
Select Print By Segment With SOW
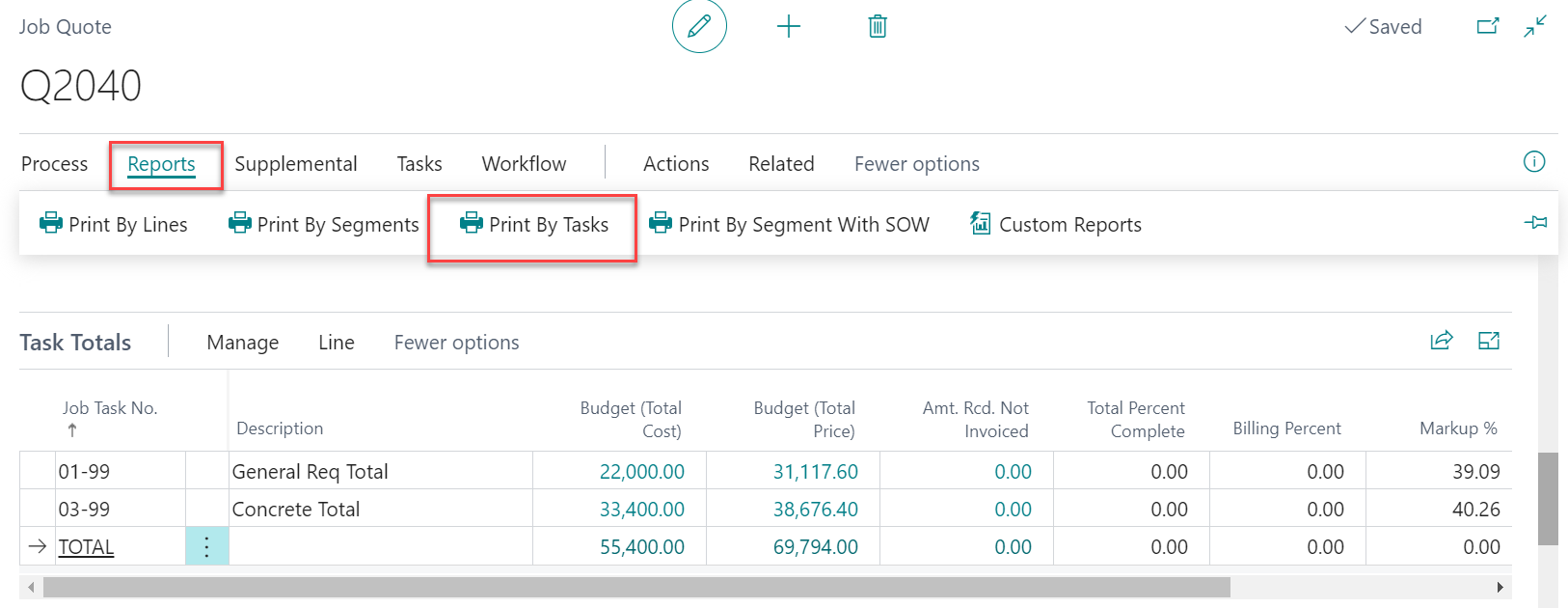pyautogui.click(x=790, y=225)
